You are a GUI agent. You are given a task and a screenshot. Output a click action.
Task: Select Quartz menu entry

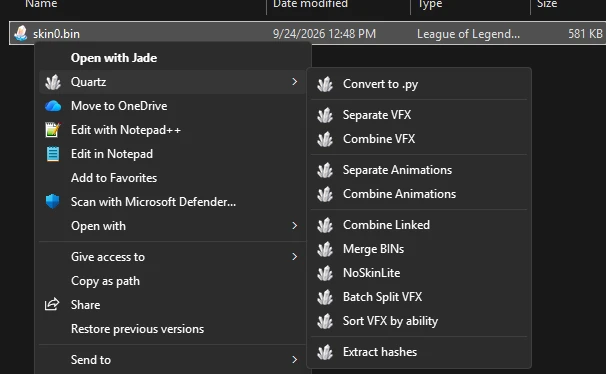pos(172,82)
